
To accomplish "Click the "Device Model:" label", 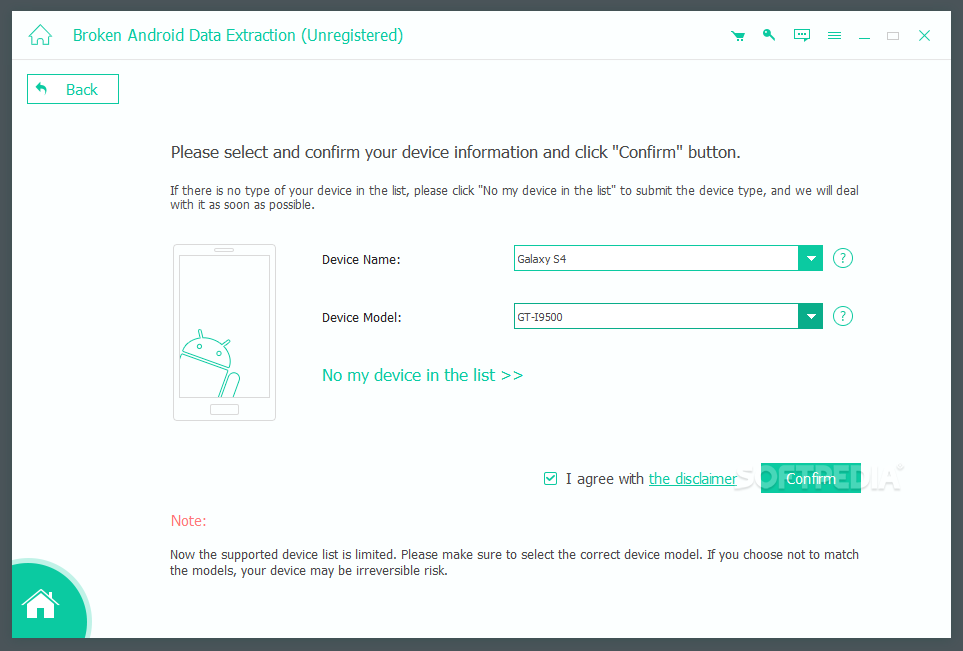I will (x=362, y=318).
